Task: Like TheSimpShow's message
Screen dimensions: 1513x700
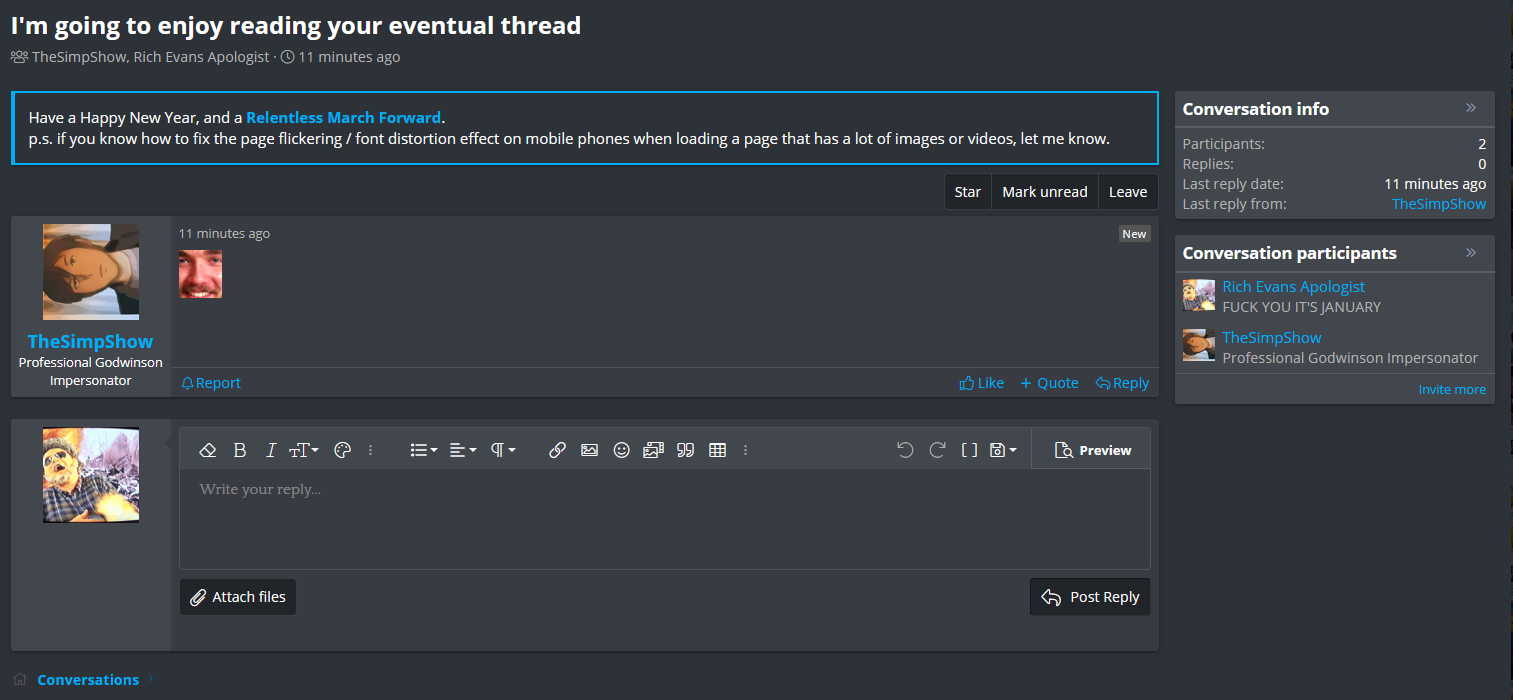Action: pyautogui.click(x=981, y=383)
